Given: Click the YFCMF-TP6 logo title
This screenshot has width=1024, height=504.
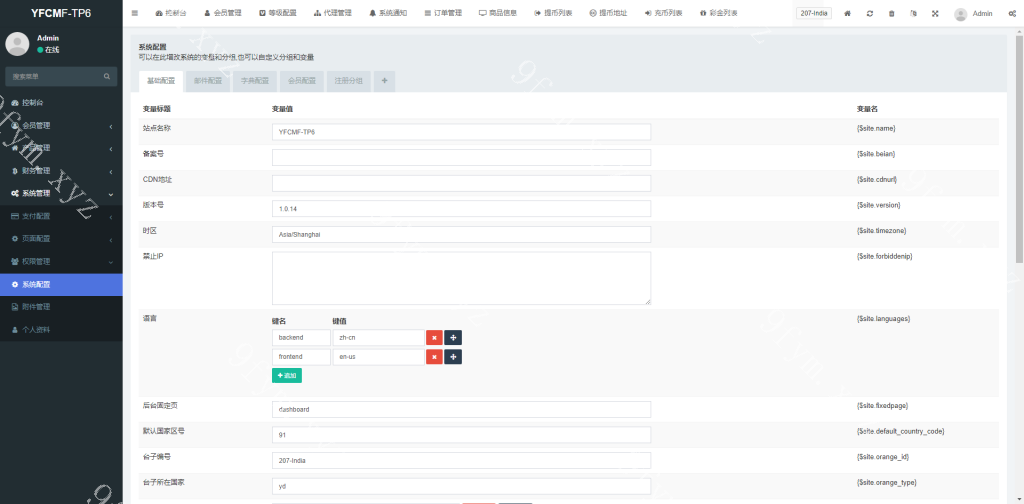Looking at the screenshot, I should [x=61, y=13].
